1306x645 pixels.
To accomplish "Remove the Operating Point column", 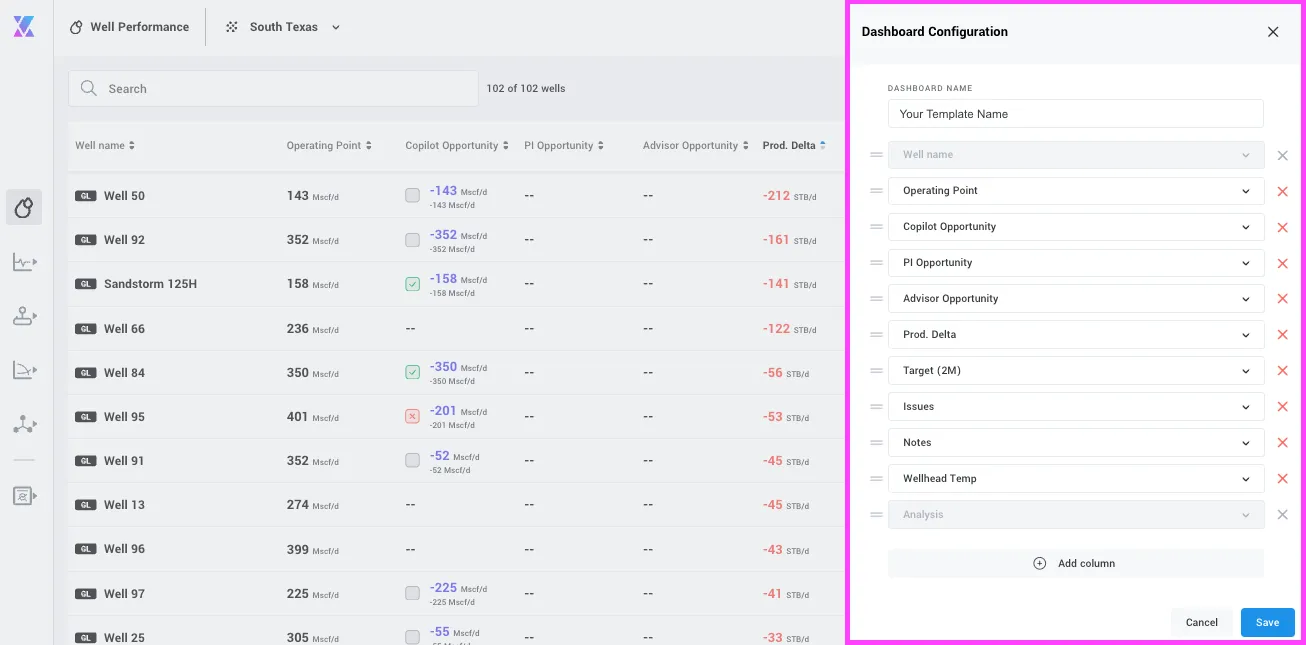I will click(x=1283, y=191).
